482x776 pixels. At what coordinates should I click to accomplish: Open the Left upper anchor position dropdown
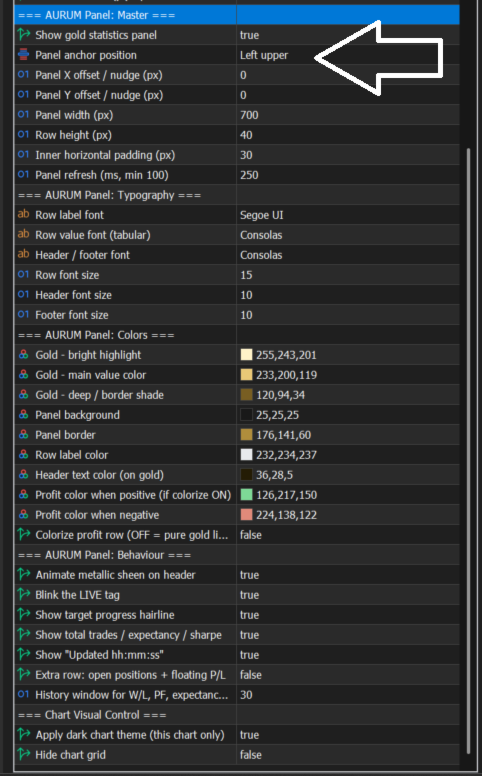pyautogui.click(x=348, y=55)
